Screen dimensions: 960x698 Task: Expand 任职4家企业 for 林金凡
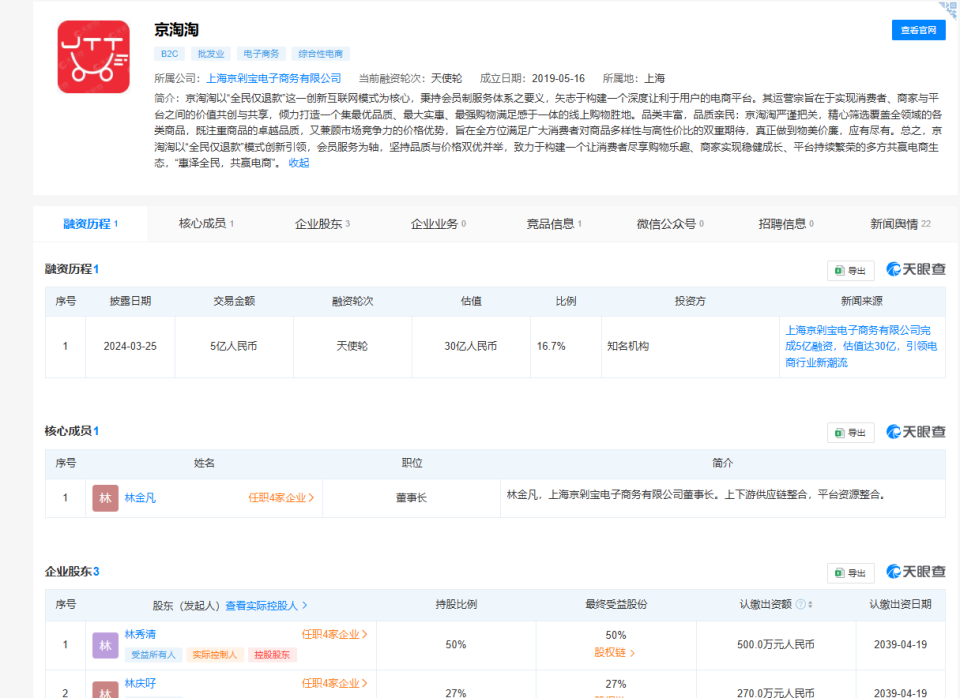click(x=281, y=498)
